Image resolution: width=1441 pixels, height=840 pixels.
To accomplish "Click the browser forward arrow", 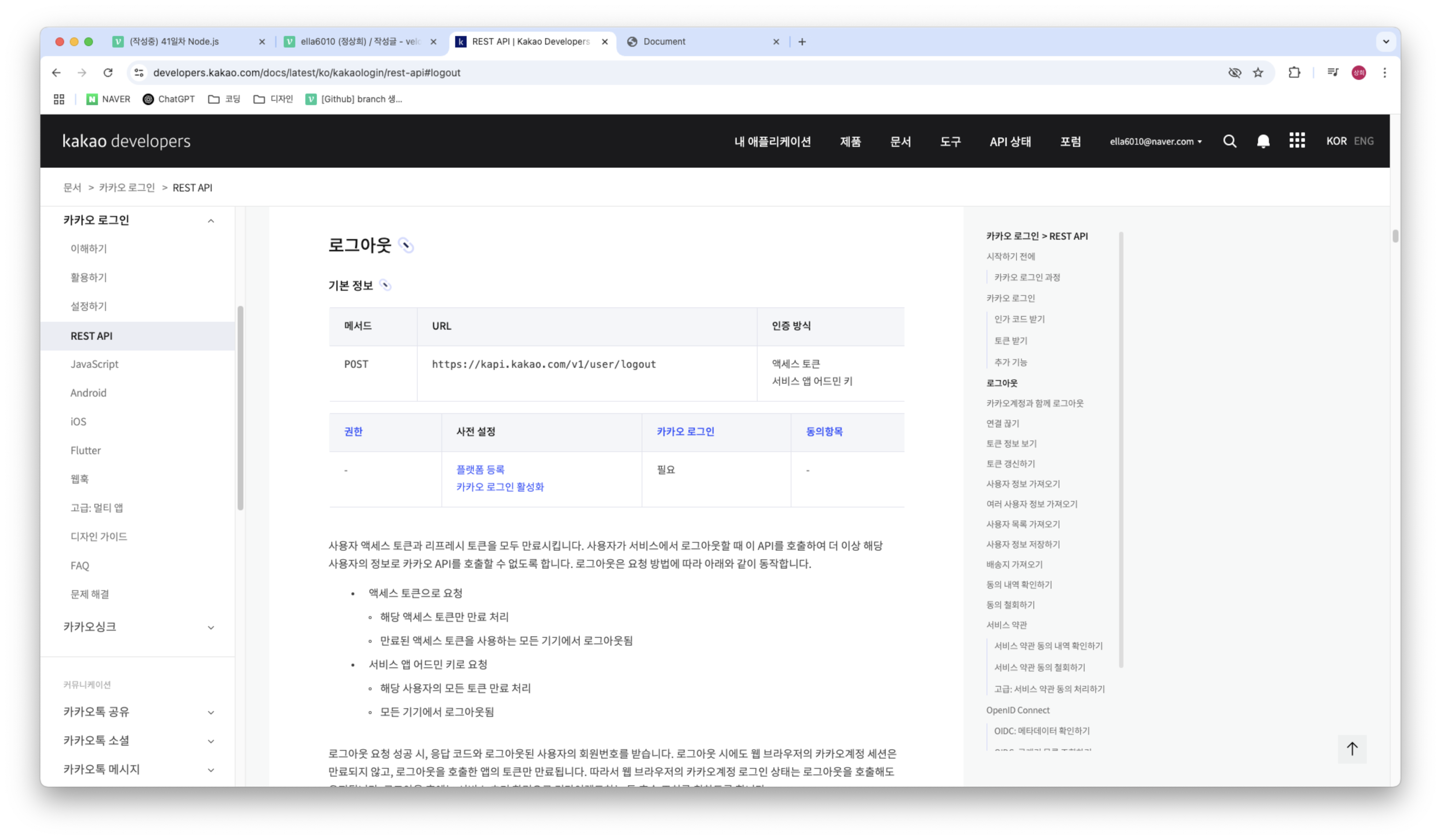I will click(82, 73).
